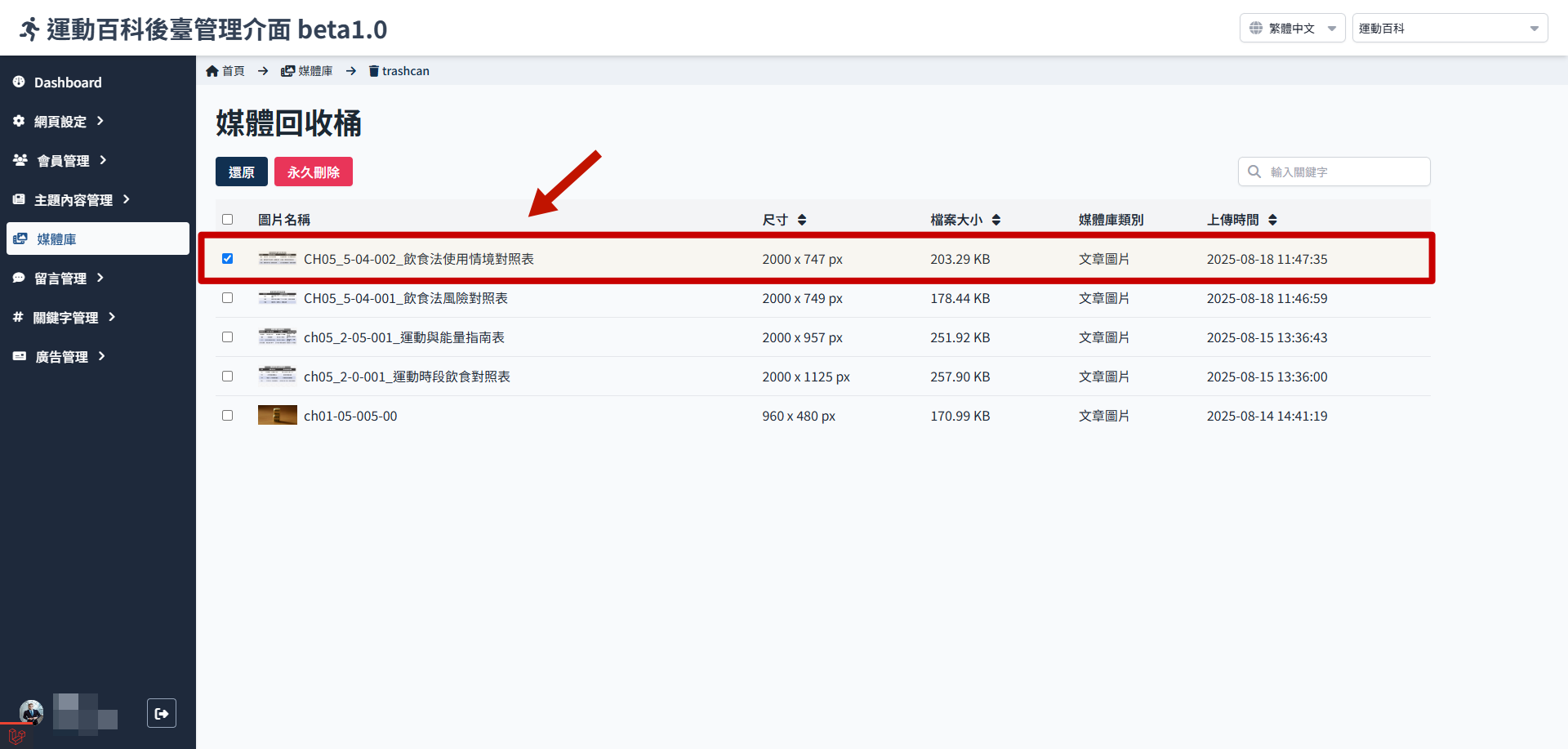The width and height of the screenshot is (1568, 749).
Task: Click thumbnail of ch05_2-05-001 image
Action: [x=278, y=337]
